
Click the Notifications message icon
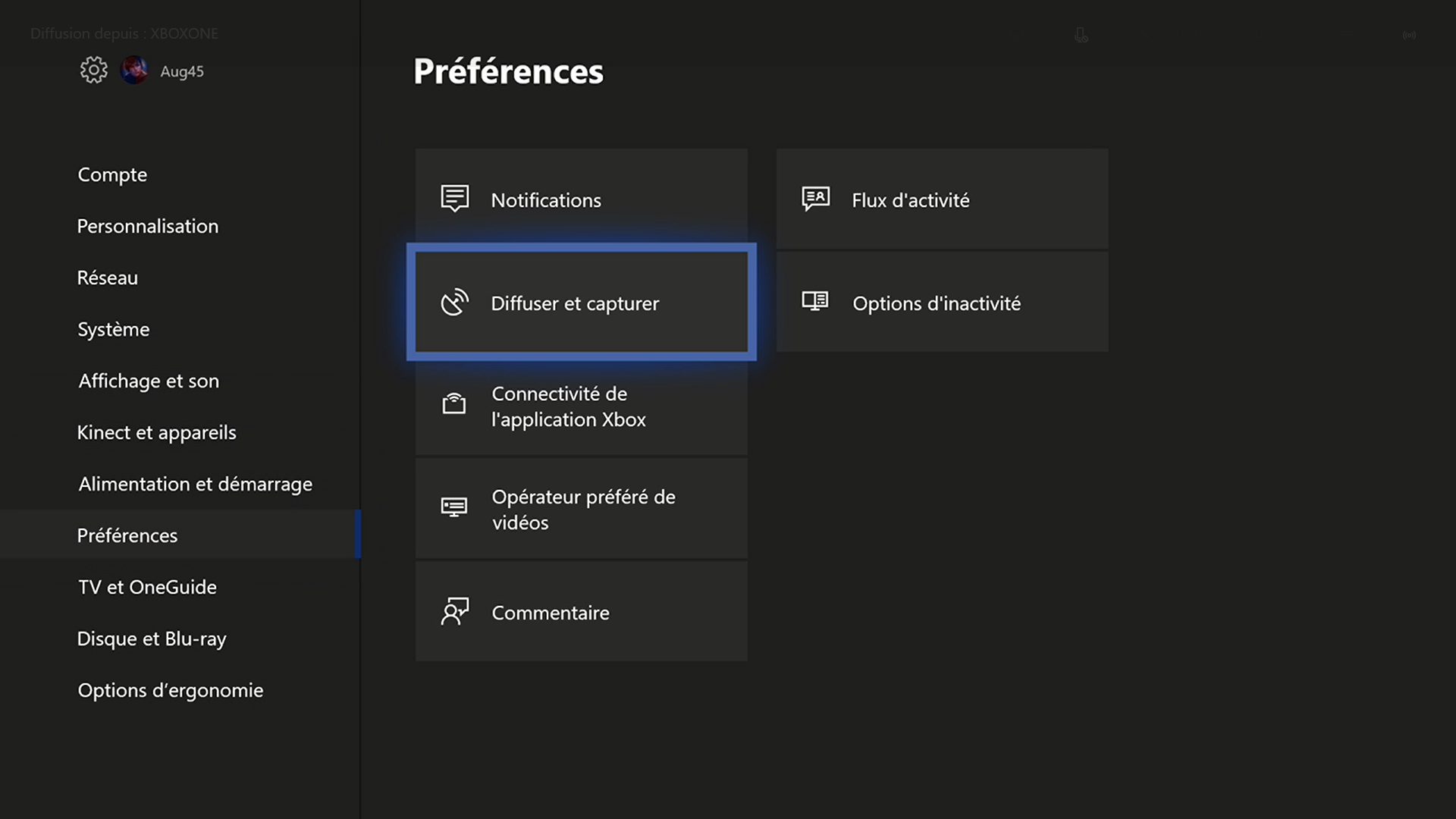(x=455, y=199)
